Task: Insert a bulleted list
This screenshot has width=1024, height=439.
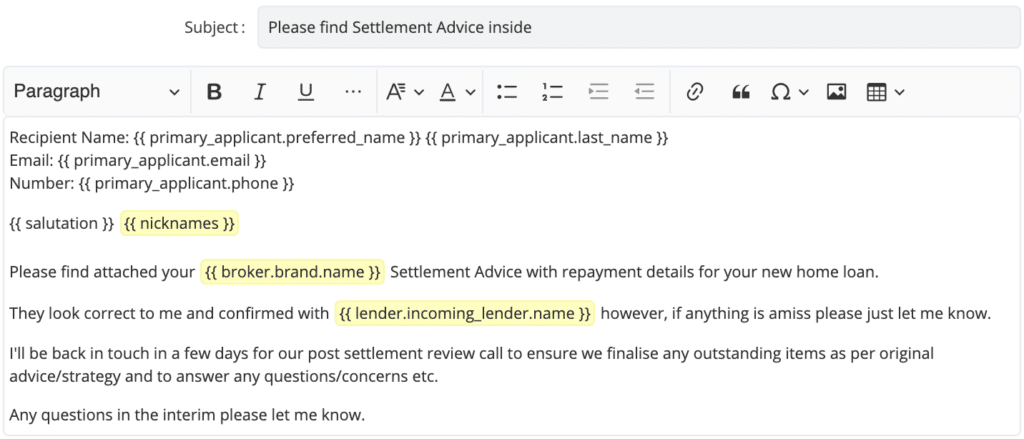Action: click(507, 92)
